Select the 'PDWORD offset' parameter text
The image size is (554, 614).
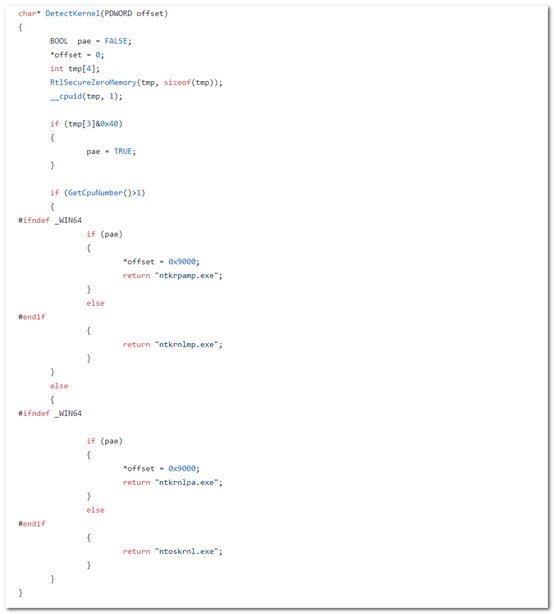pos(134,13)
